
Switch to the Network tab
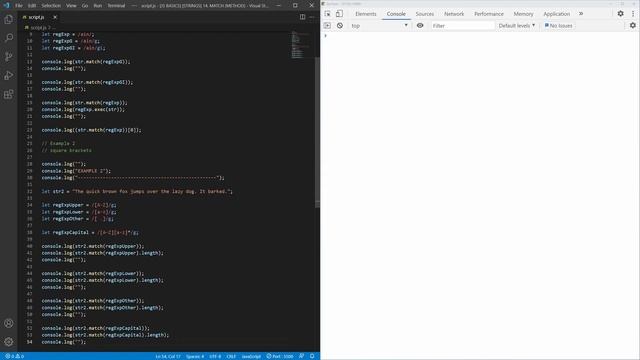tap(454, 14)
